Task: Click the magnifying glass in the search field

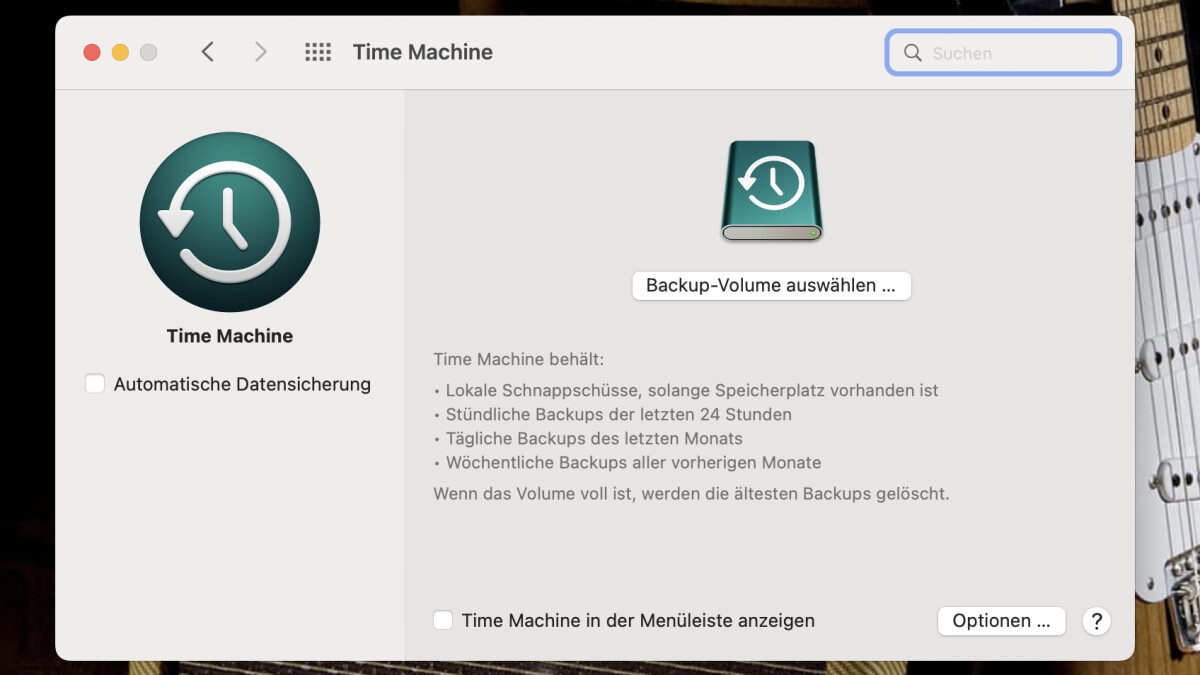Action: pos(912,53)
